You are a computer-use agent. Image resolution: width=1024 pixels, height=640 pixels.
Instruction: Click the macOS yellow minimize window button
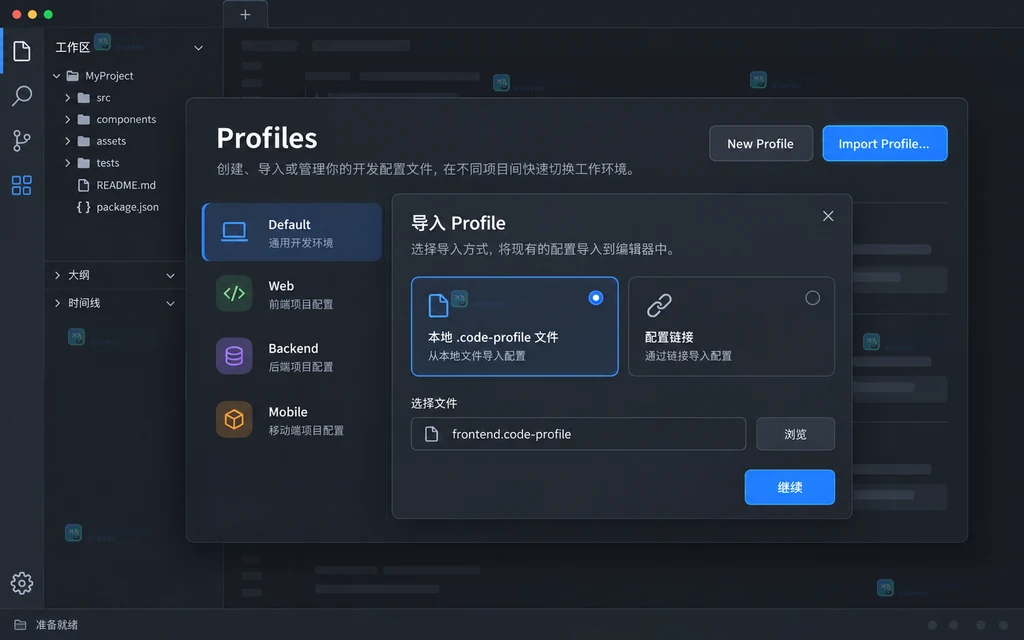pos(32,14)
